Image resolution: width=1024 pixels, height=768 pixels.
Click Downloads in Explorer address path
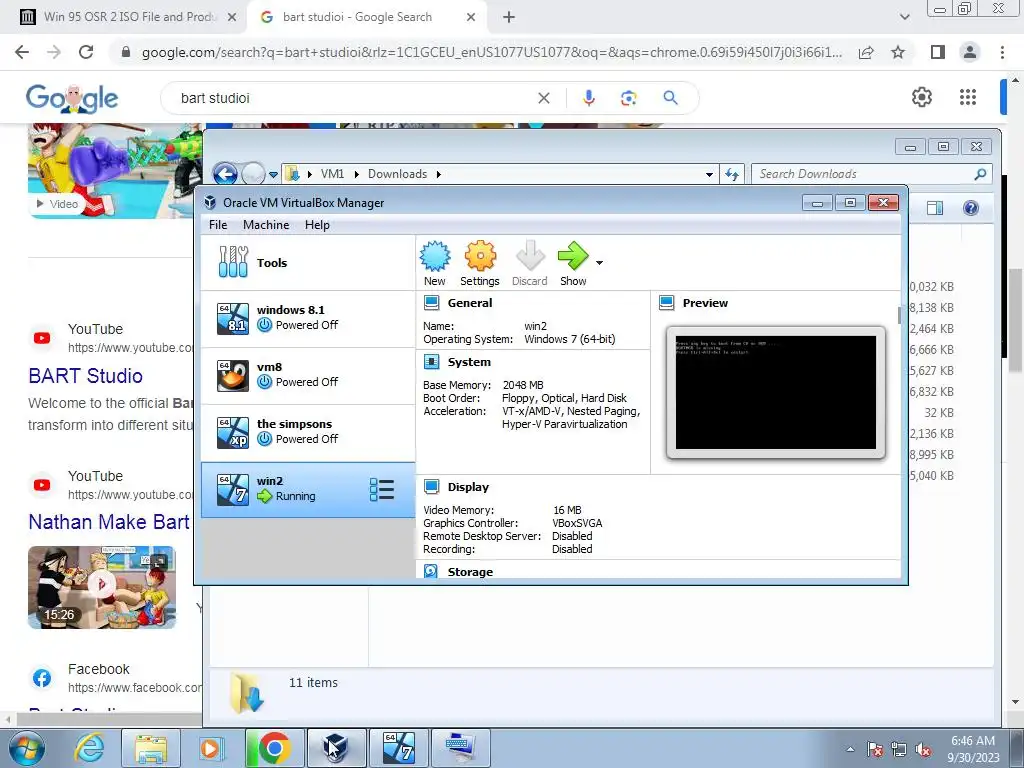click(397, 174)
